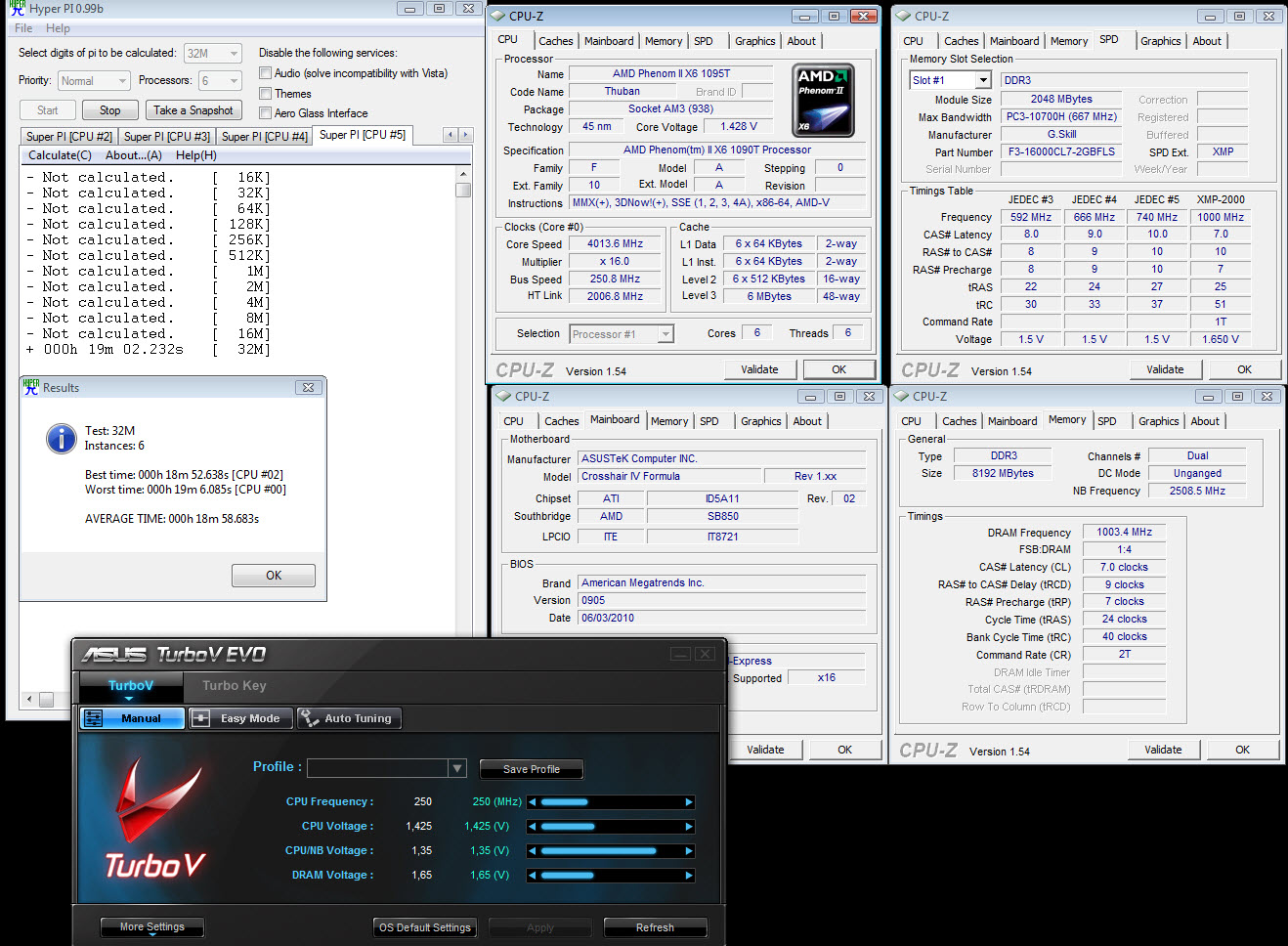Click scroll-left arrow of Hyper PI horizontal scrollbar
This screenshot has height=946, width=1288.
(x=29, y=699)
